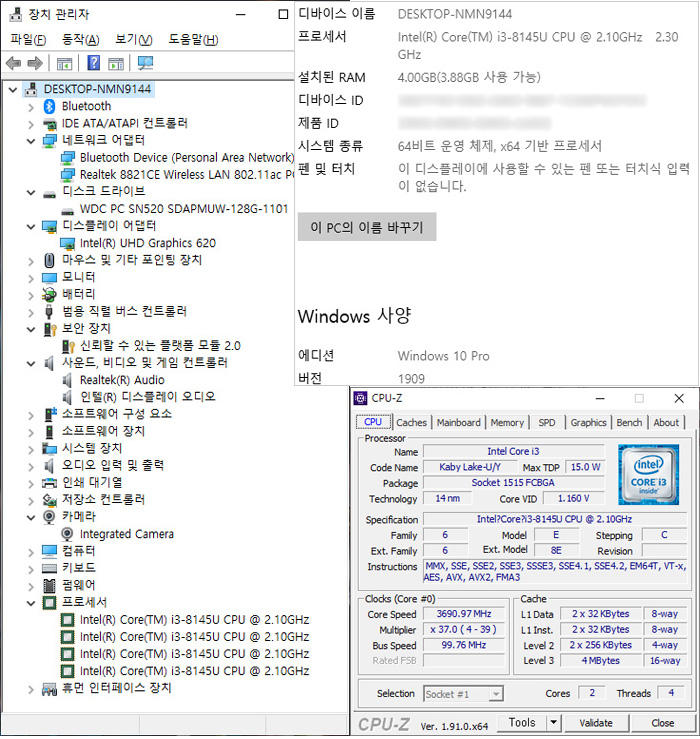Screen dimensions: 700x739
Task: Click the rename this PC (이 PC의 이름 바꾸기) button
Action: tap(367, 227)
